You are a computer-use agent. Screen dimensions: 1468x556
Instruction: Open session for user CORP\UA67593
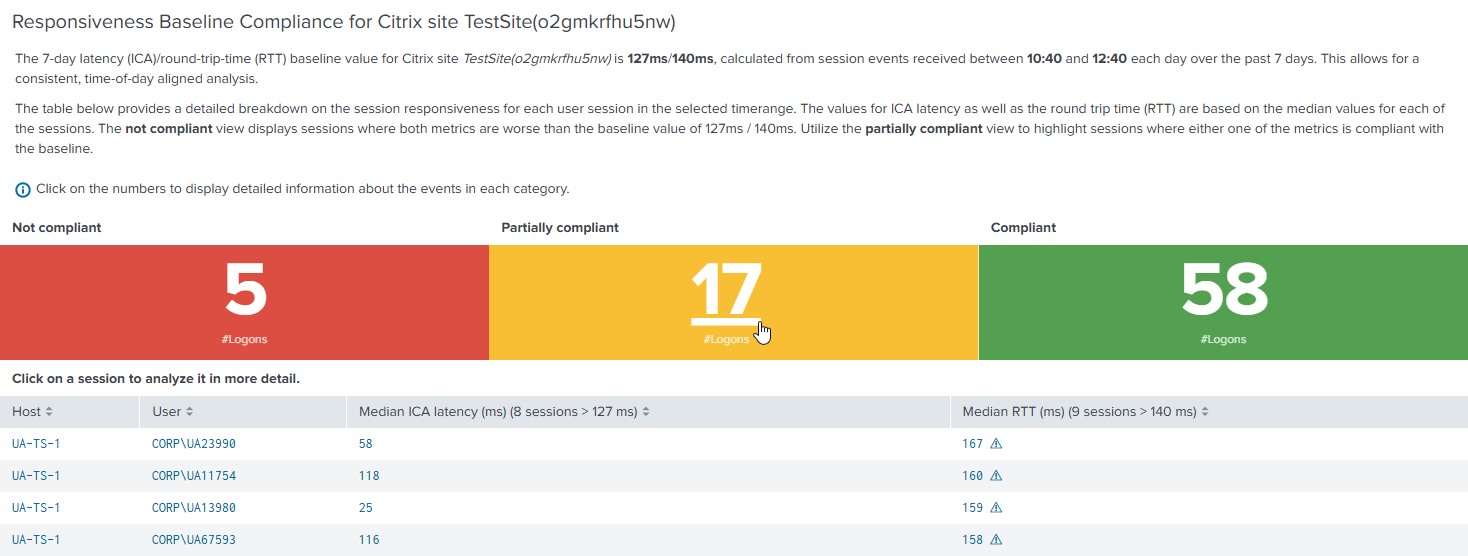point(194,540)
